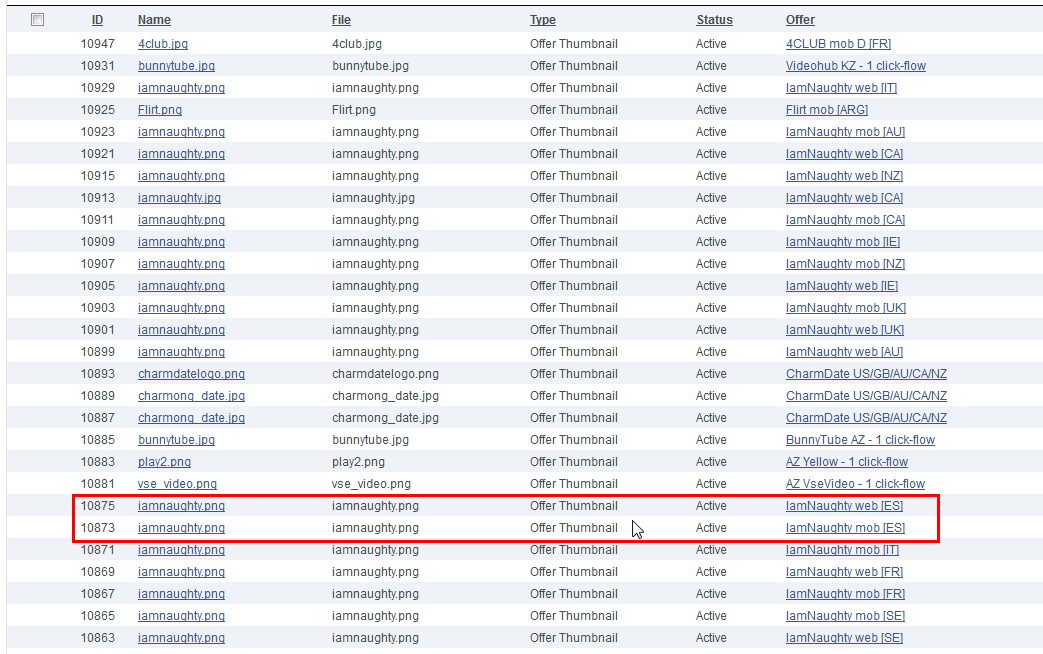Go to the AZ VseVideo - 1 click-flow offer
This screenshot has height=654, width=1043.
click(x=855, y=484)
